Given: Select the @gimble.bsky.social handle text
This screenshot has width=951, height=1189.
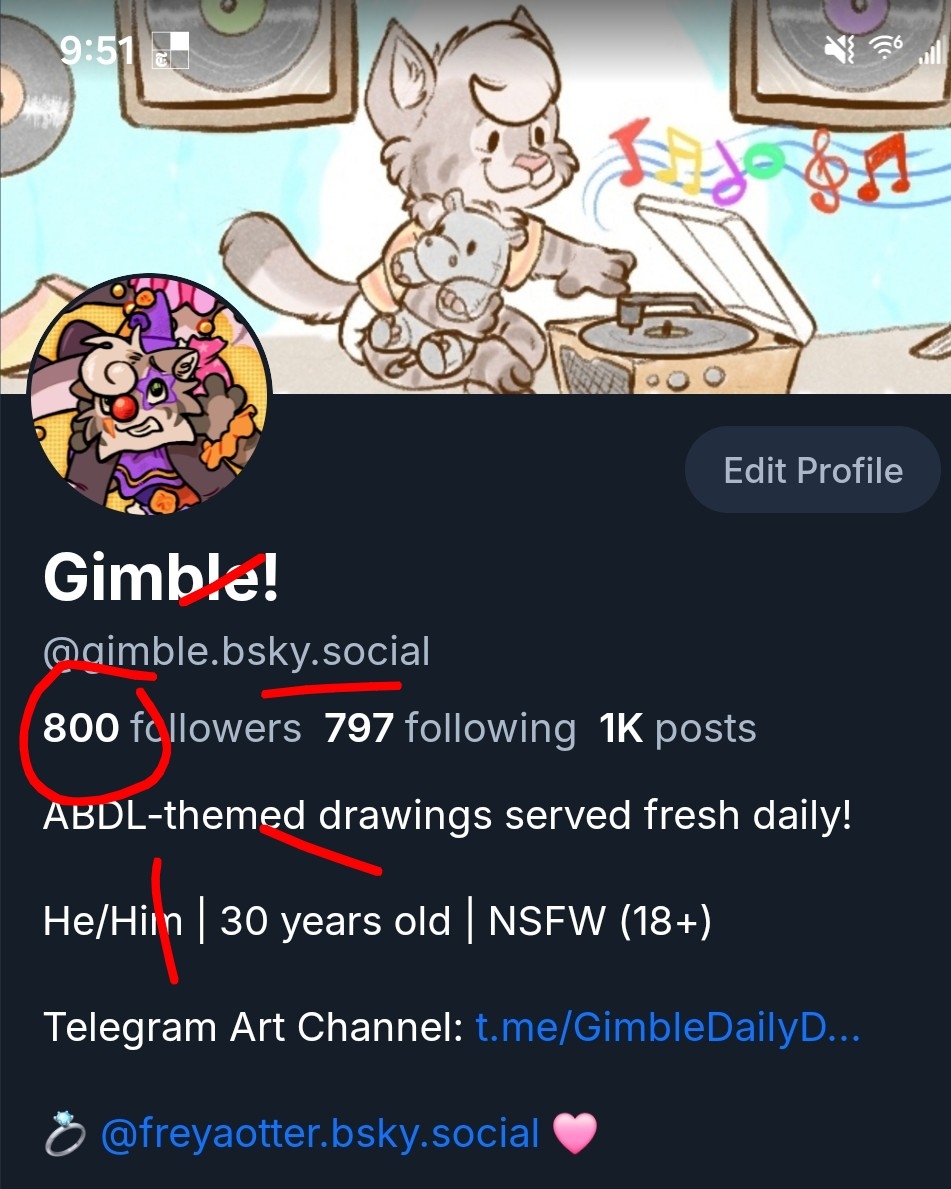Looking at the screenshot, I should [x=237, y=652].
